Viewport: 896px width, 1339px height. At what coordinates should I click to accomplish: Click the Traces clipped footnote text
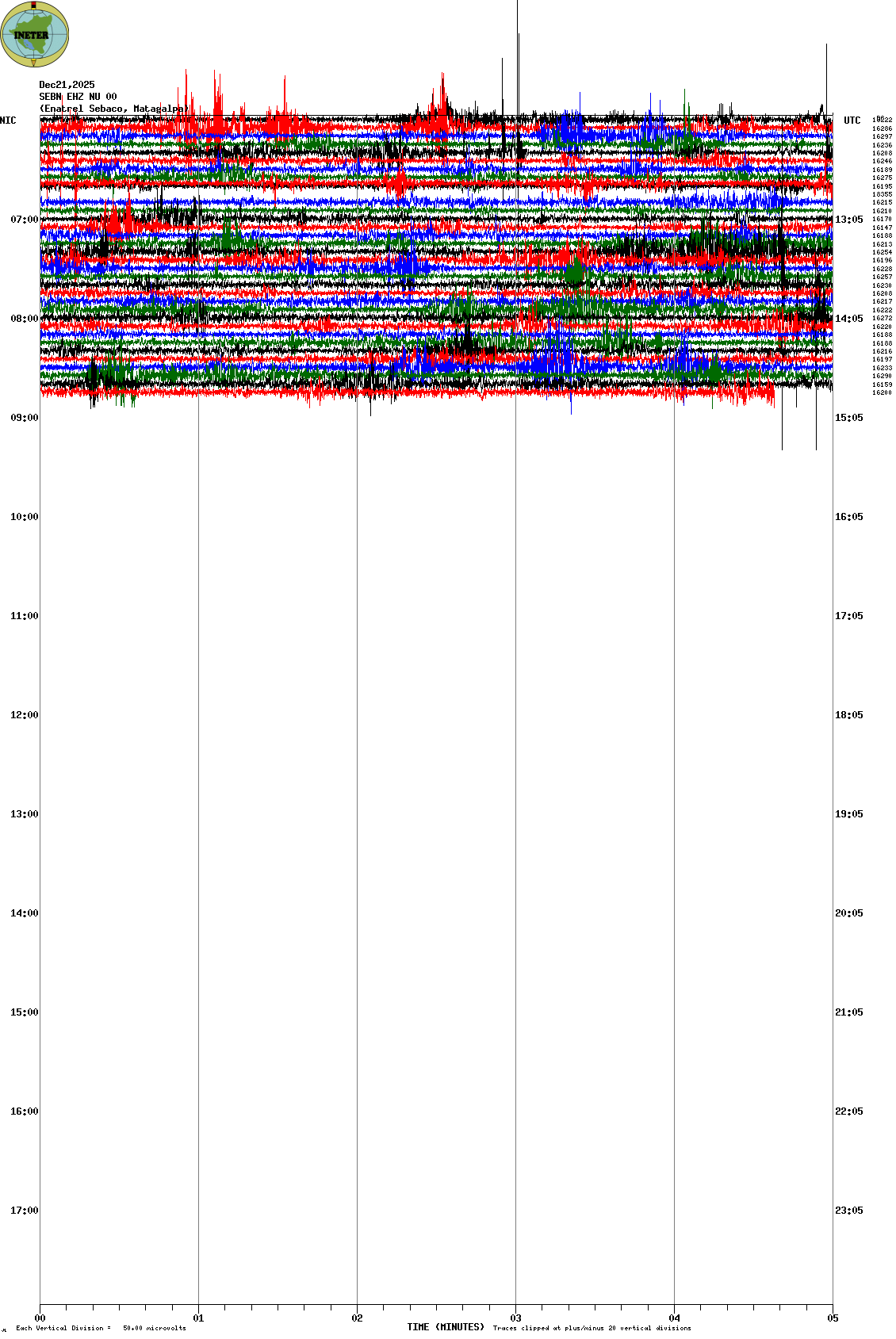pyautogui.click(x=592, y=1328)
